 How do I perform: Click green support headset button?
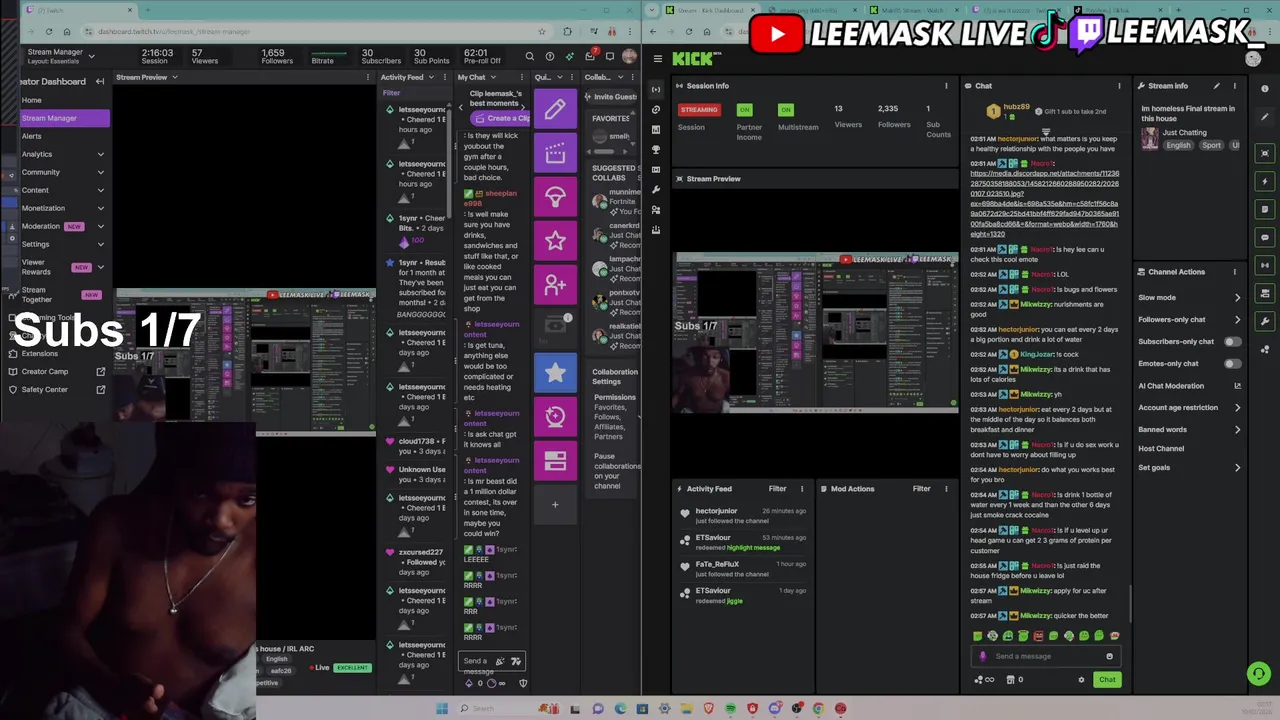point(1259,674)
